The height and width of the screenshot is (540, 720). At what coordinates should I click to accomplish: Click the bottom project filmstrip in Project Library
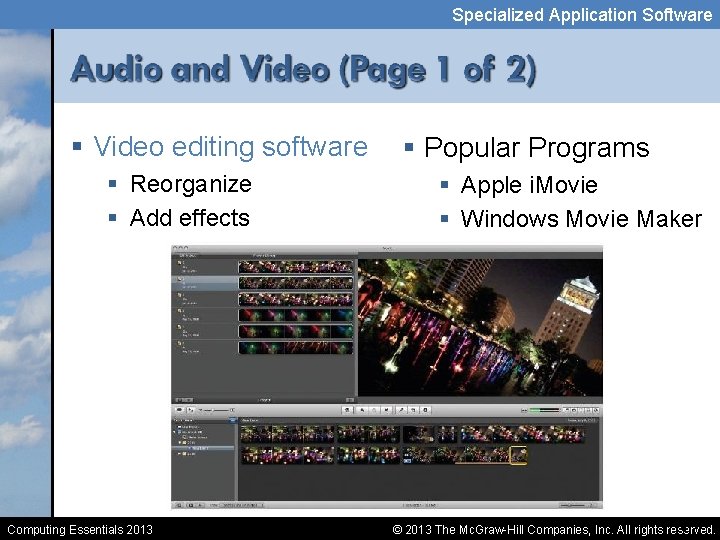click(x=296, y=348)
